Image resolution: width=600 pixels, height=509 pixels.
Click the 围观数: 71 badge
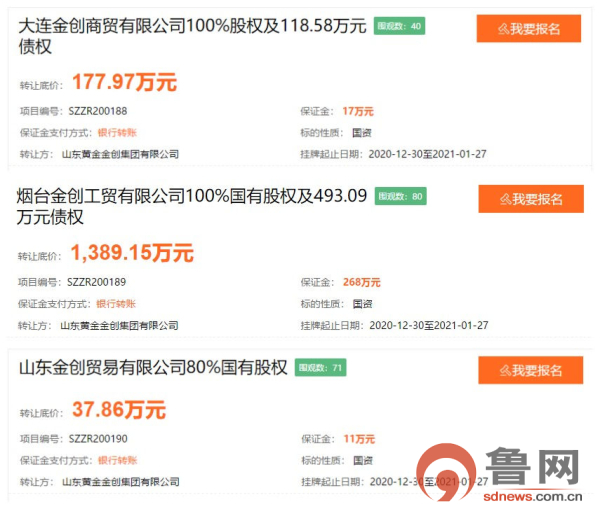(x=320, y=367)
